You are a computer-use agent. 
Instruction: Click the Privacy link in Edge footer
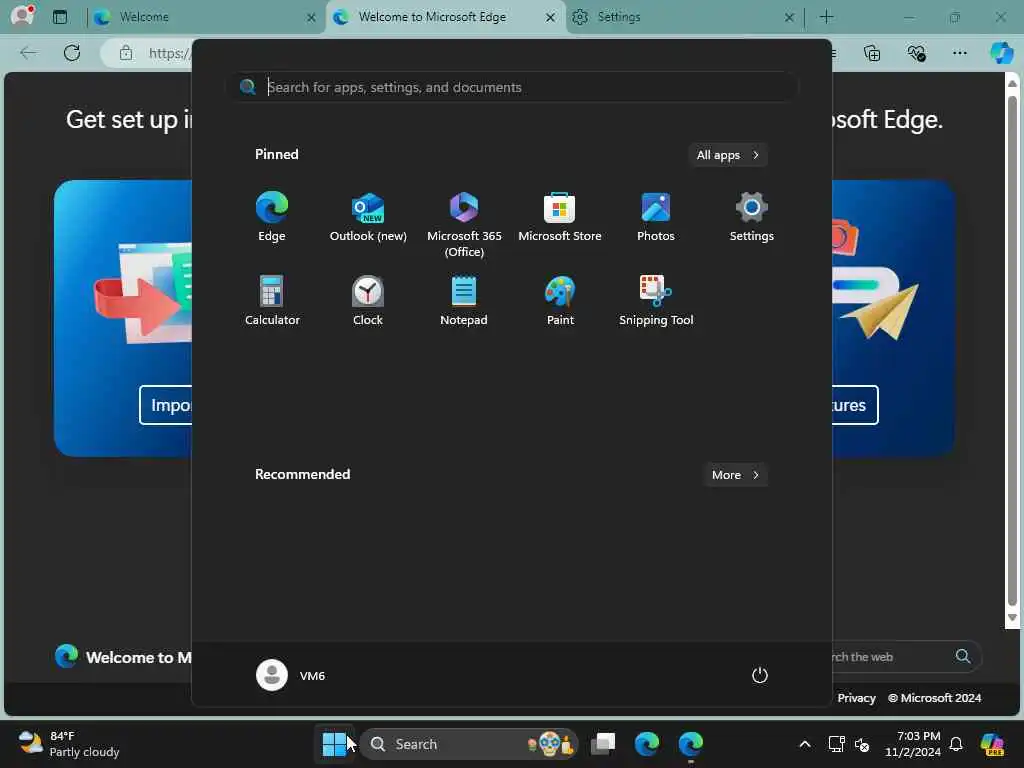click(x=856, y=698)
